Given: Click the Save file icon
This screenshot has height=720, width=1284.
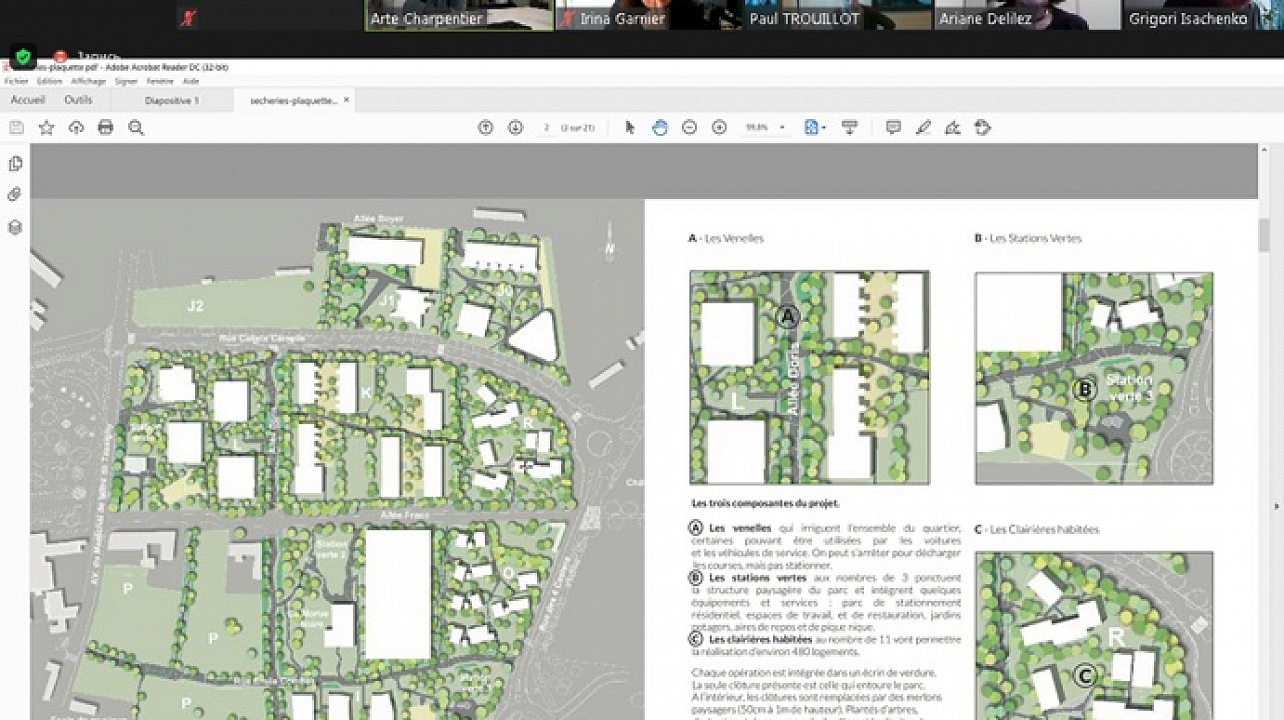Looking at the screenshot, I should tap(16, 127).
